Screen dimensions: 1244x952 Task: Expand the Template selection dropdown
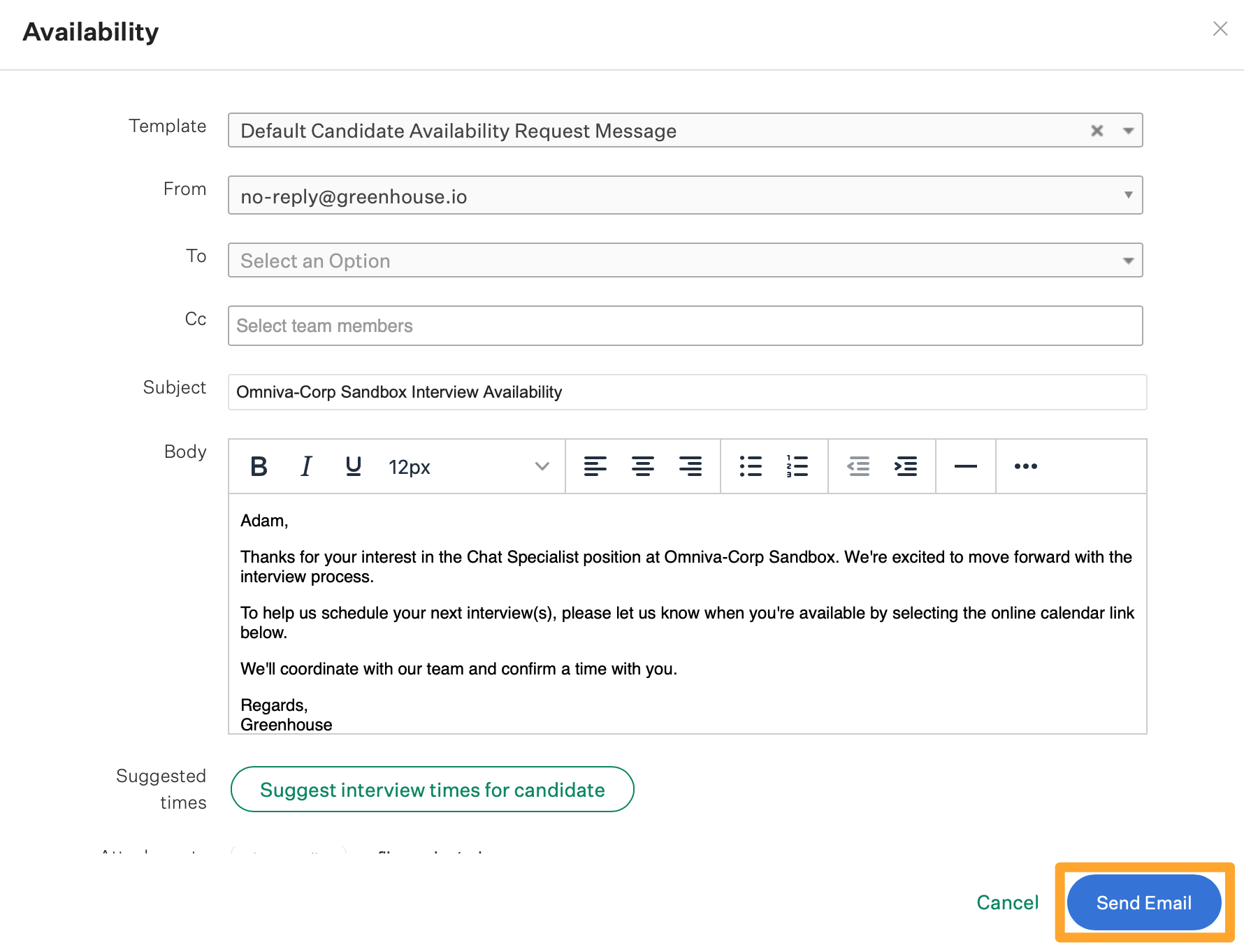1127,130
